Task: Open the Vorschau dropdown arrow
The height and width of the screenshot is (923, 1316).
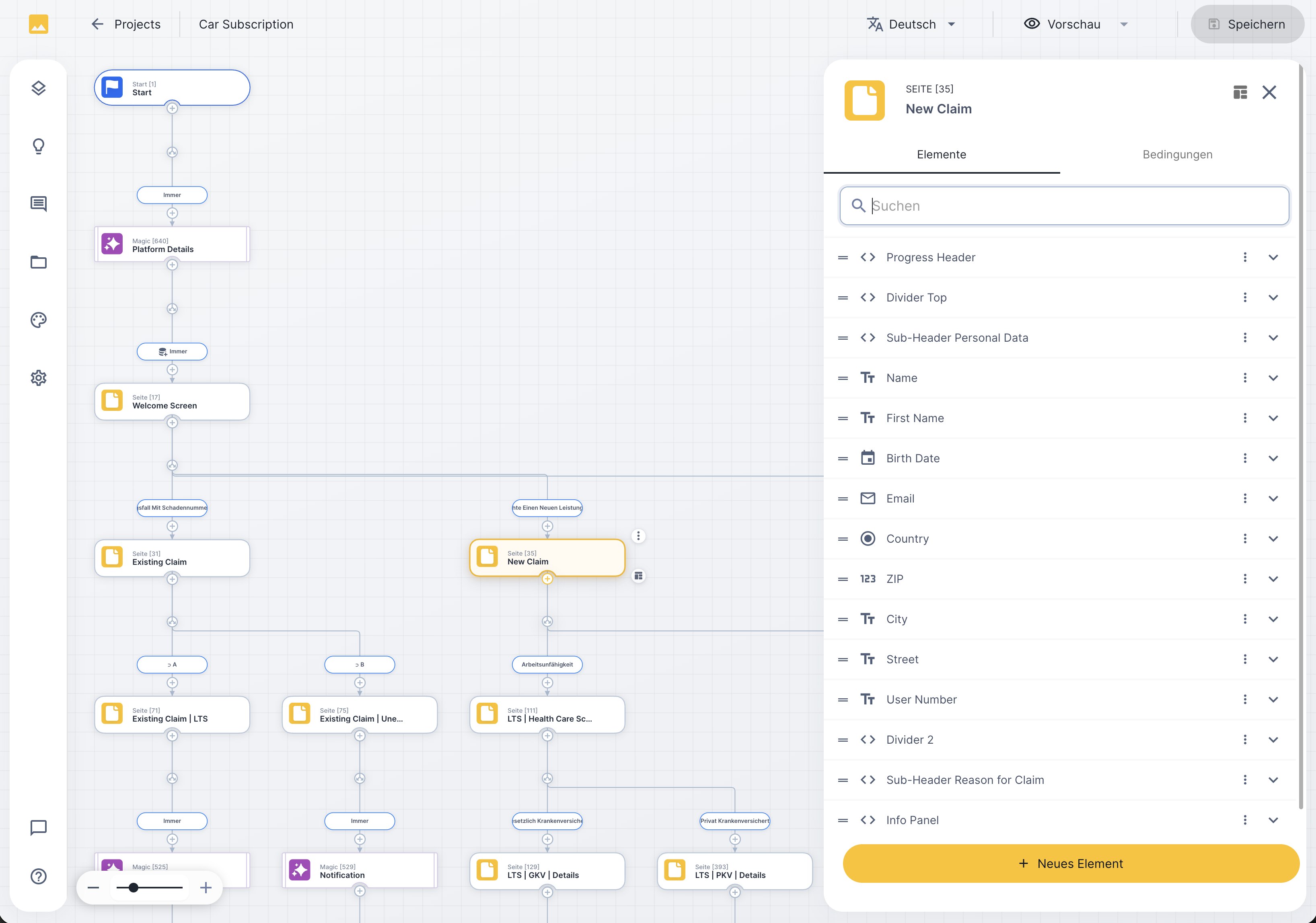Action: [x=1123, y=24]
